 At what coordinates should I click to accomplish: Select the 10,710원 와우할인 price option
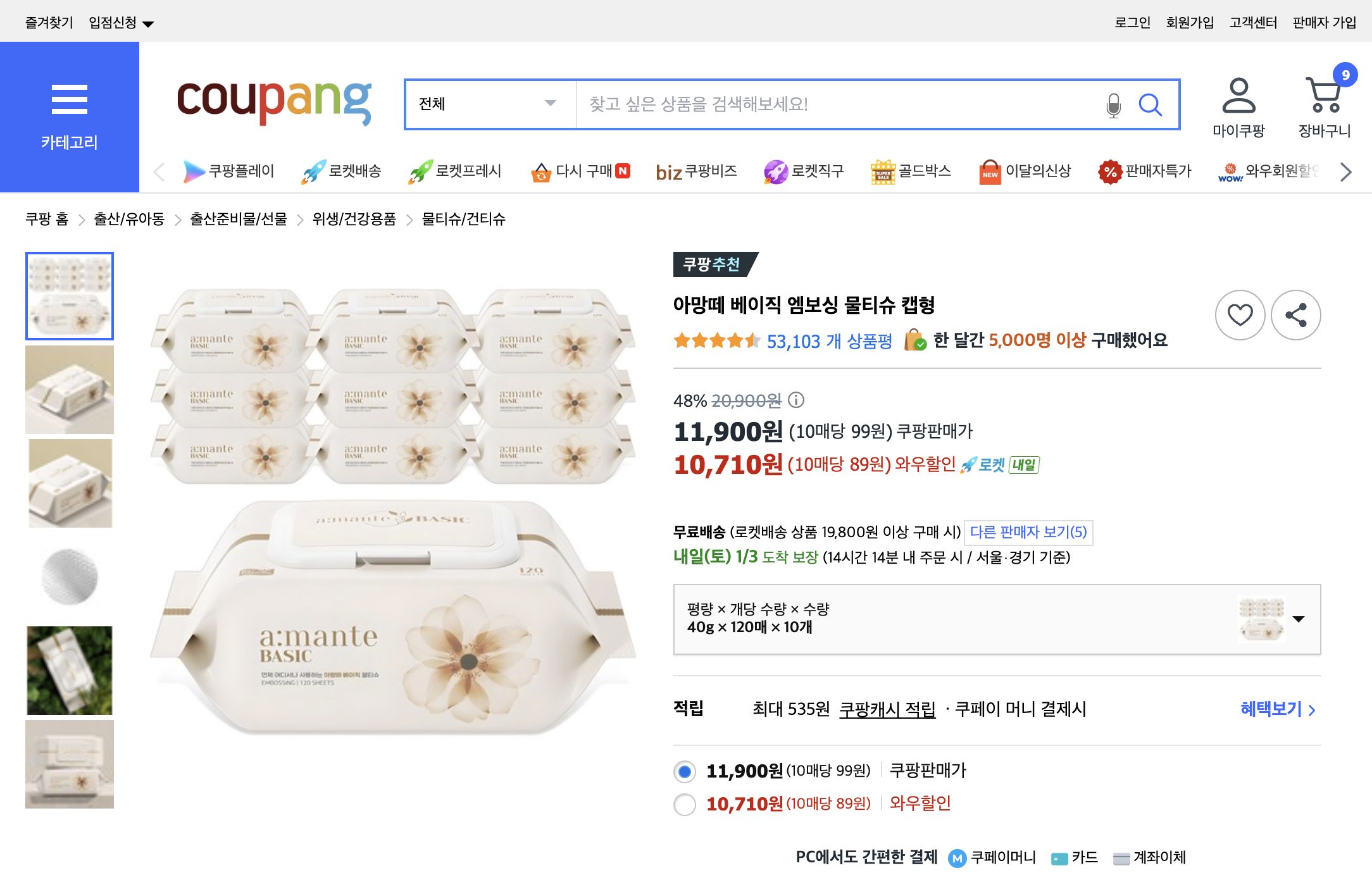pyautogui.click(x=684, y=804)
